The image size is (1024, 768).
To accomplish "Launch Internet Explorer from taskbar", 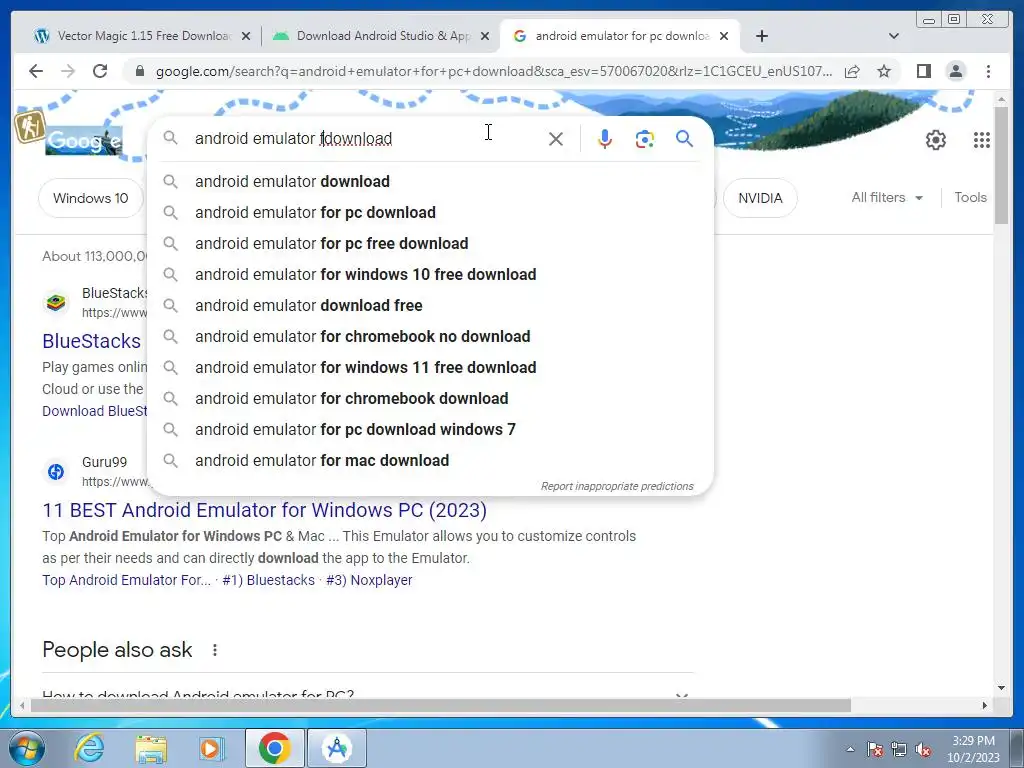I will point(89,748).
